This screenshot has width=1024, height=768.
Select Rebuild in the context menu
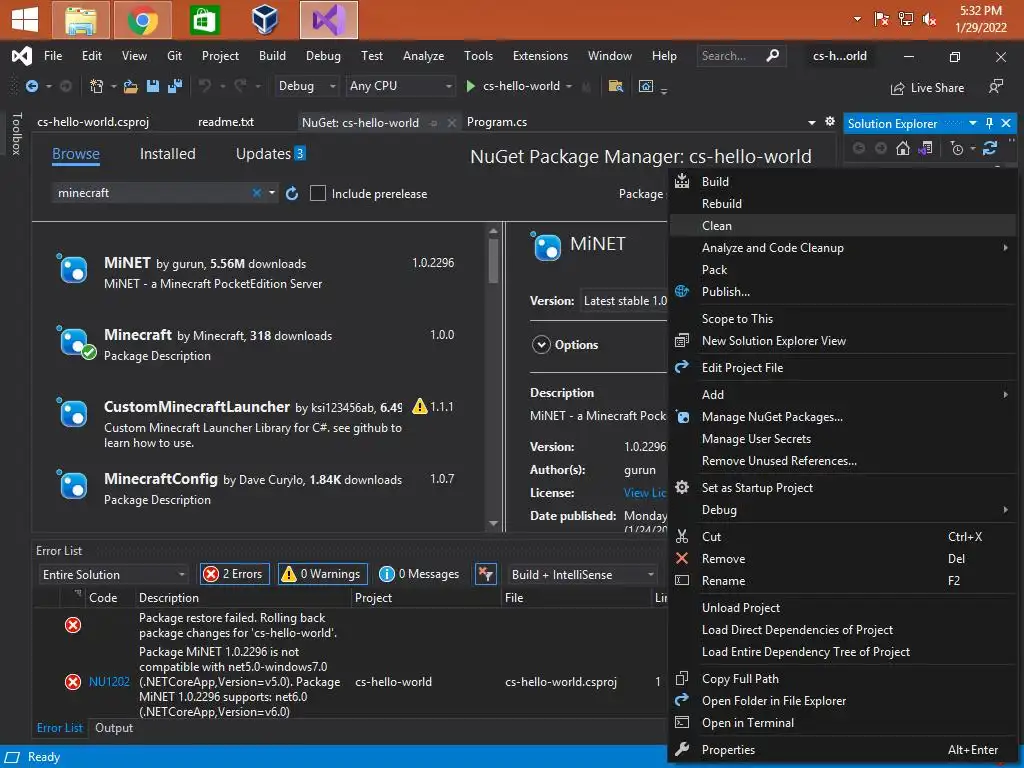pyautogui.click(x=843, y=204)
